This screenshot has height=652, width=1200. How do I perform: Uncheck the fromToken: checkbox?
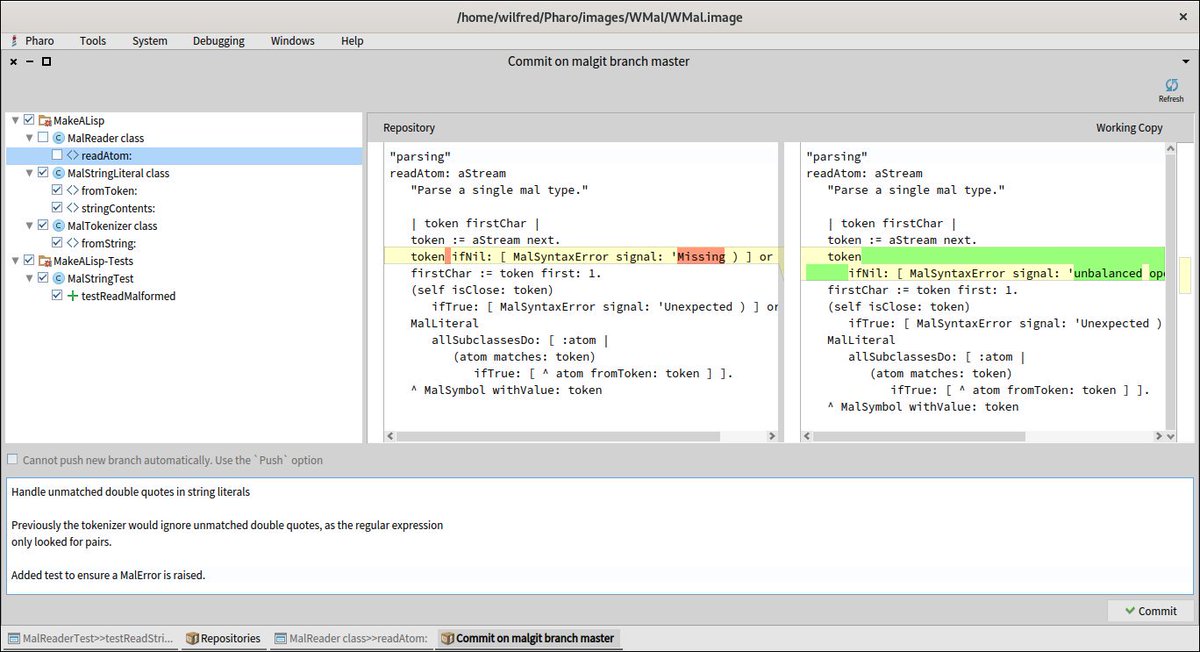click(x=57, y=190)
